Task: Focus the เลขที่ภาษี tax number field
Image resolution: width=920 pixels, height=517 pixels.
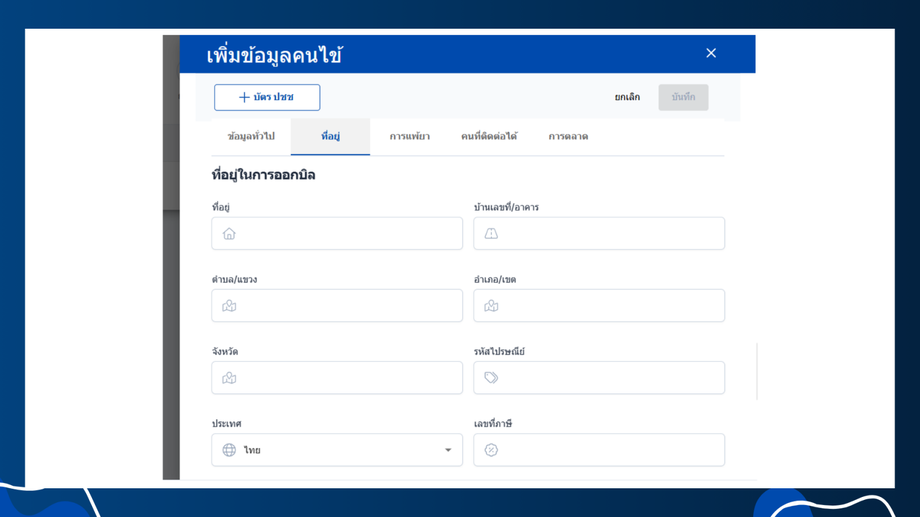Action: 599,450
